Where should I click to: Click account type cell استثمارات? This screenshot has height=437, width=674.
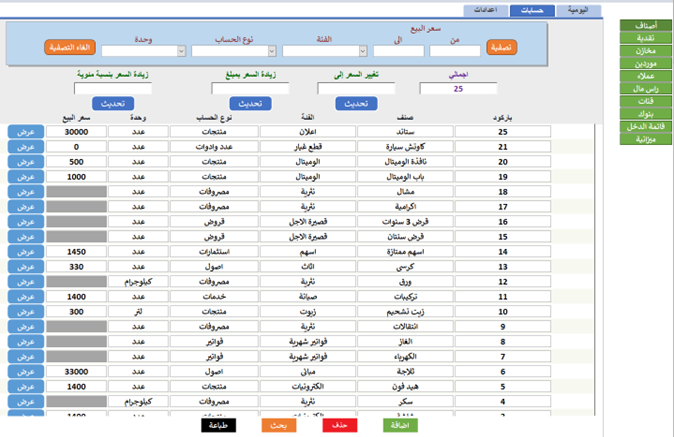[214, 252]
